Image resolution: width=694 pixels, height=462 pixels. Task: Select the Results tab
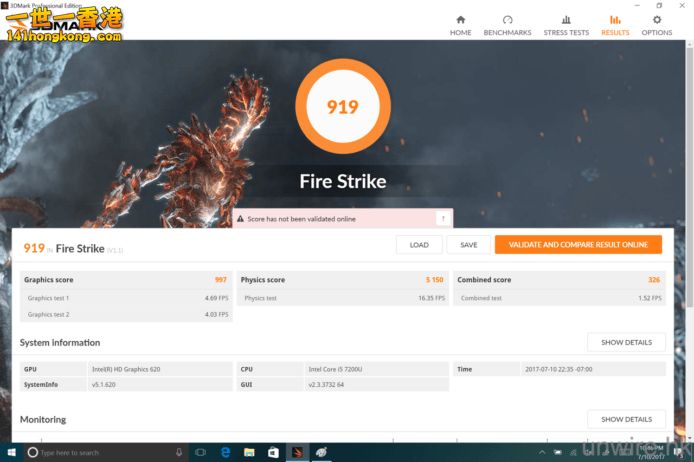point(615,25)
